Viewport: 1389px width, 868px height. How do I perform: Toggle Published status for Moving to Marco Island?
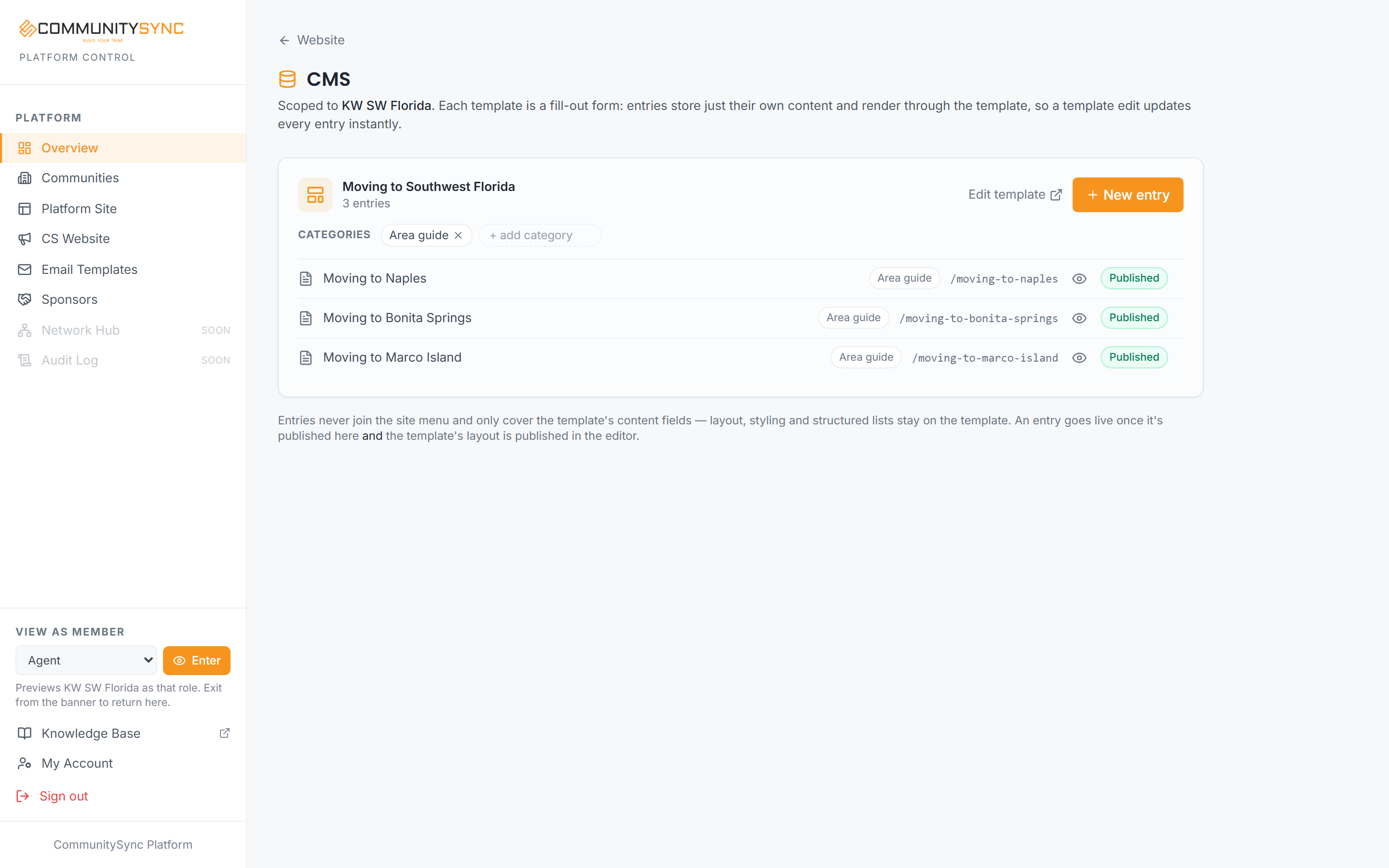point(1133,358)
